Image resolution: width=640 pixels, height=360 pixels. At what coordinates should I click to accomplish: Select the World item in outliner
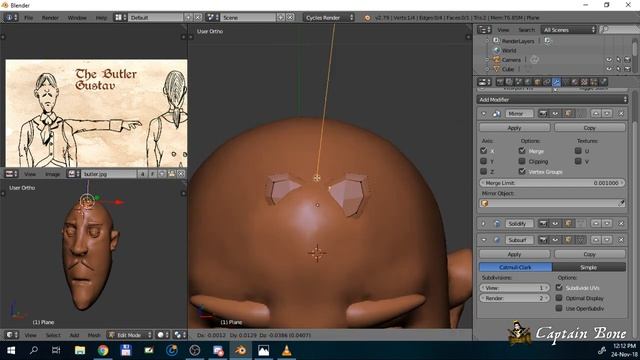pyautogui.click(x=509, y=50)
